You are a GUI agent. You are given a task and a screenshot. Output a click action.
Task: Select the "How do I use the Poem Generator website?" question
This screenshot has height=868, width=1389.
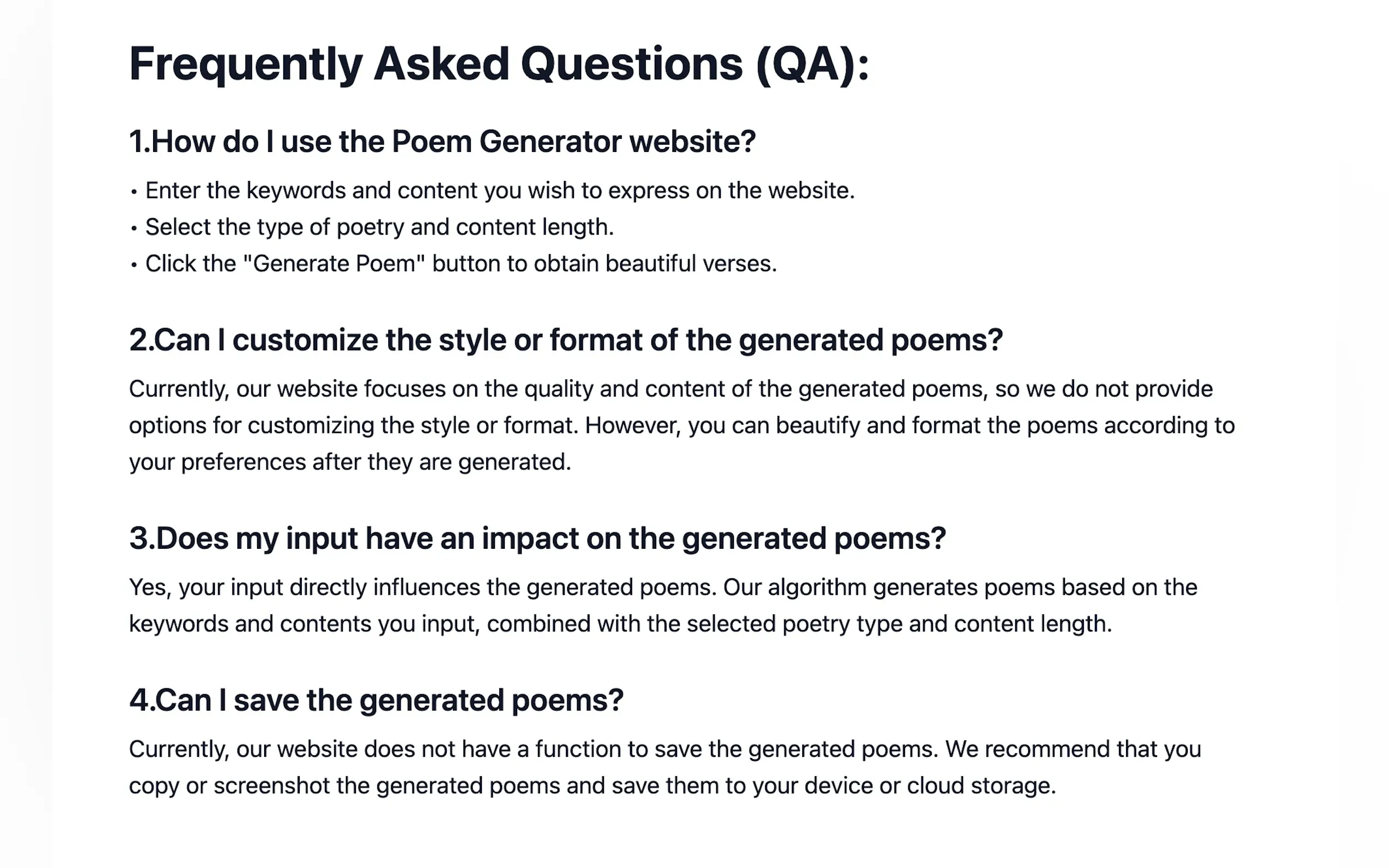click(x=442, y=141)
